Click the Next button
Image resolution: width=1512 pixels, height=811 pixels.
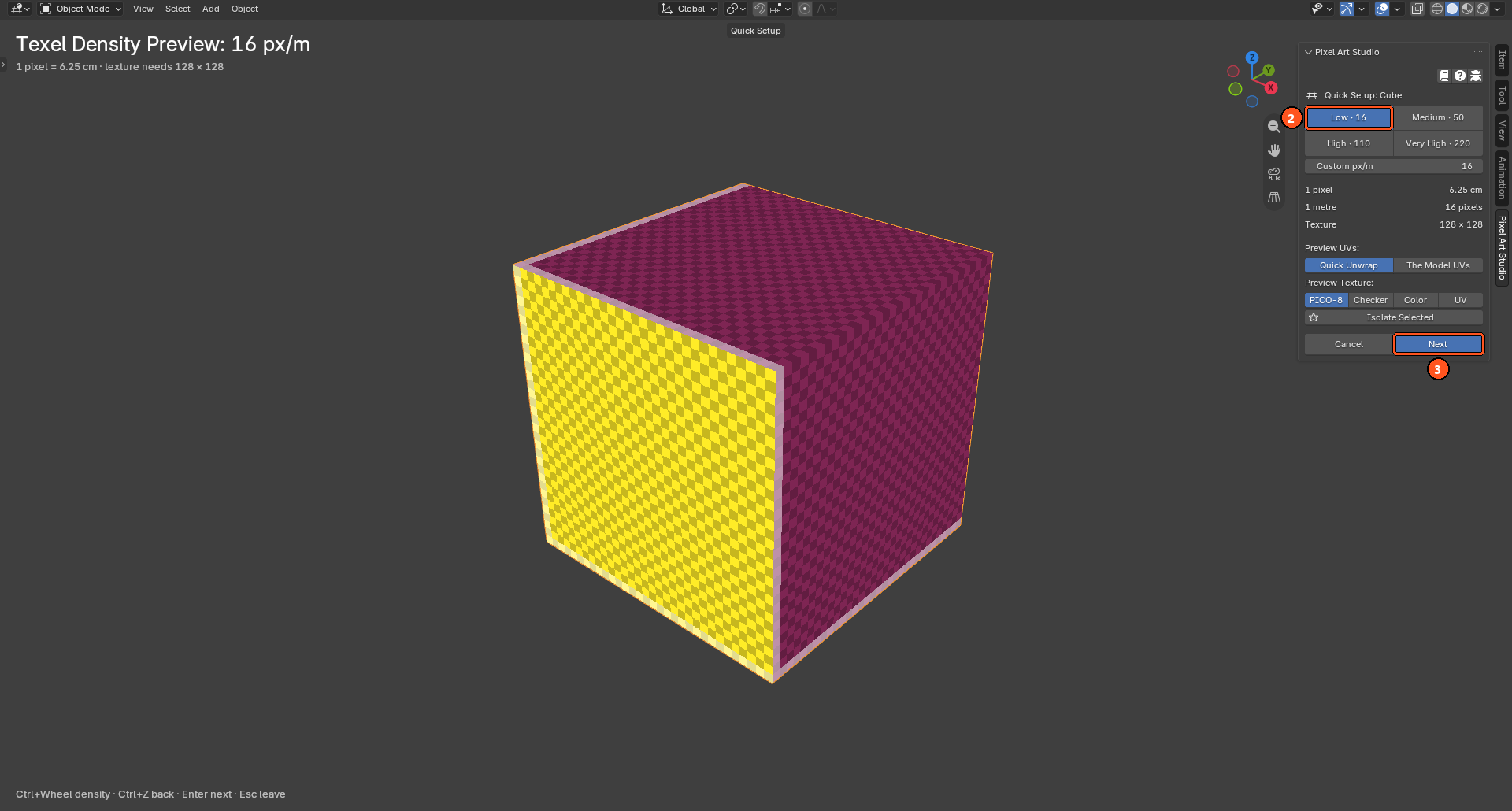1438,344
